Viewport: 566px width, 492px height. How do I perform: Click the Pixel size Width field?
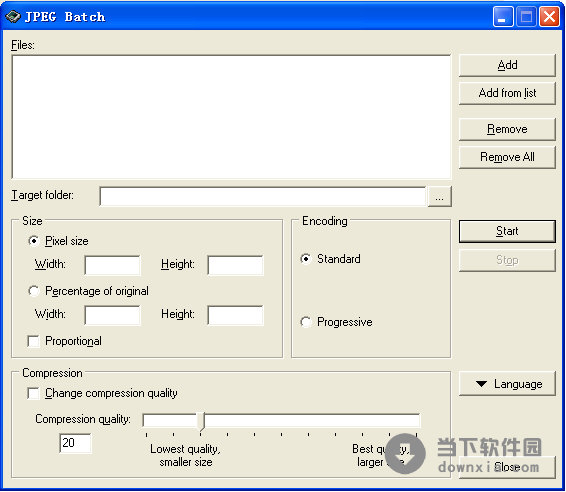point(112,265)
